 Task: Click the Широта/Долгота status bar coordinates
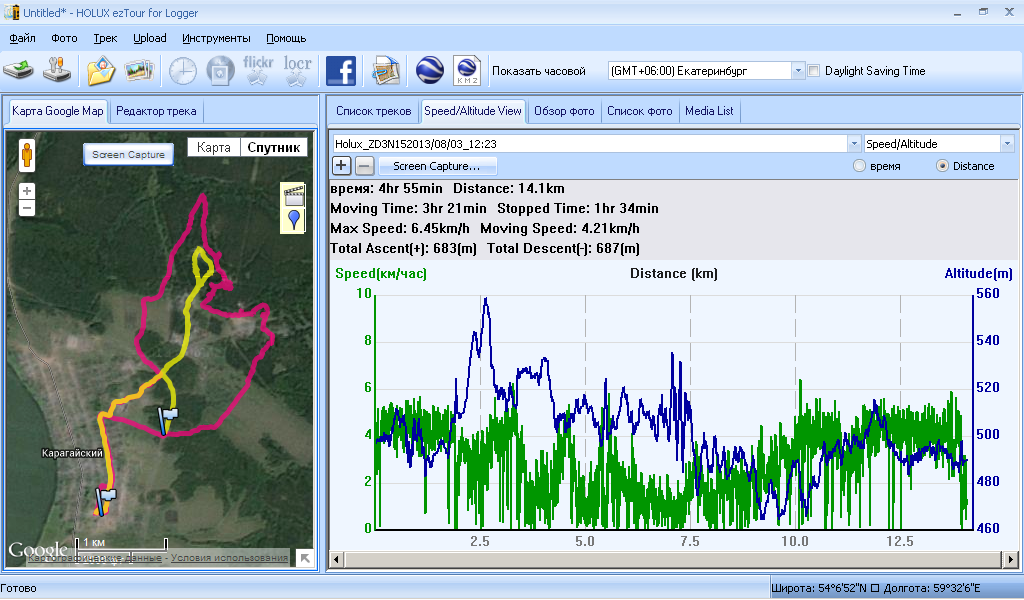coord(876,588)
